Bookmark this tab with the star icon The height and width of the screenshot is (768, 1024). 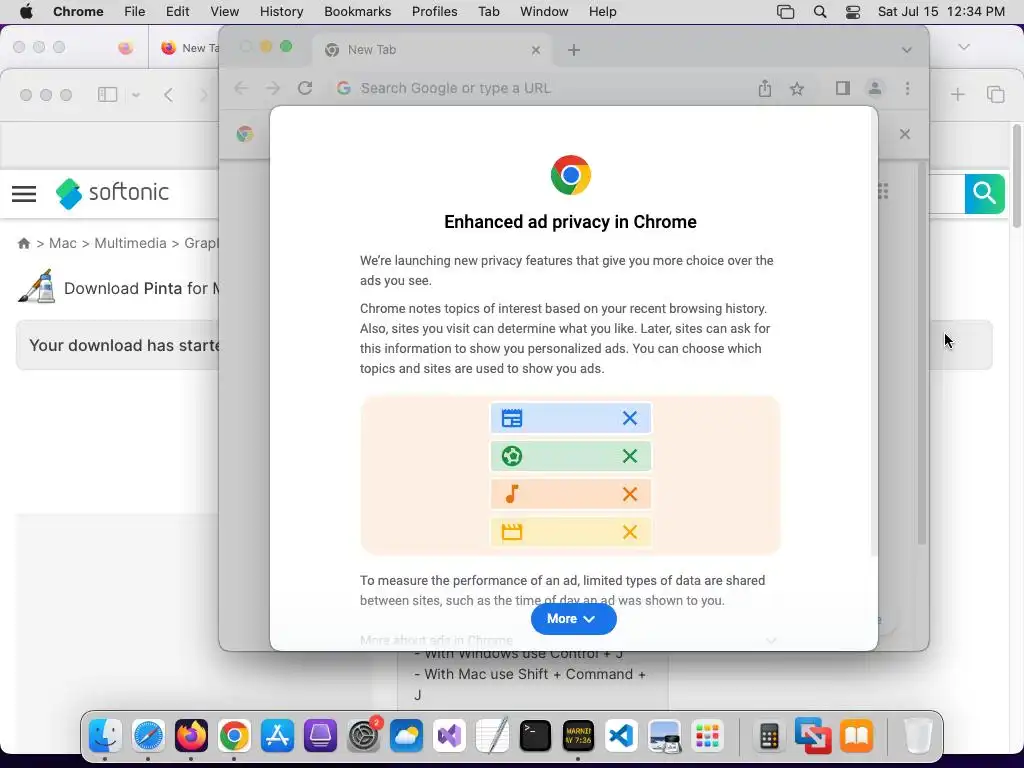797,88
